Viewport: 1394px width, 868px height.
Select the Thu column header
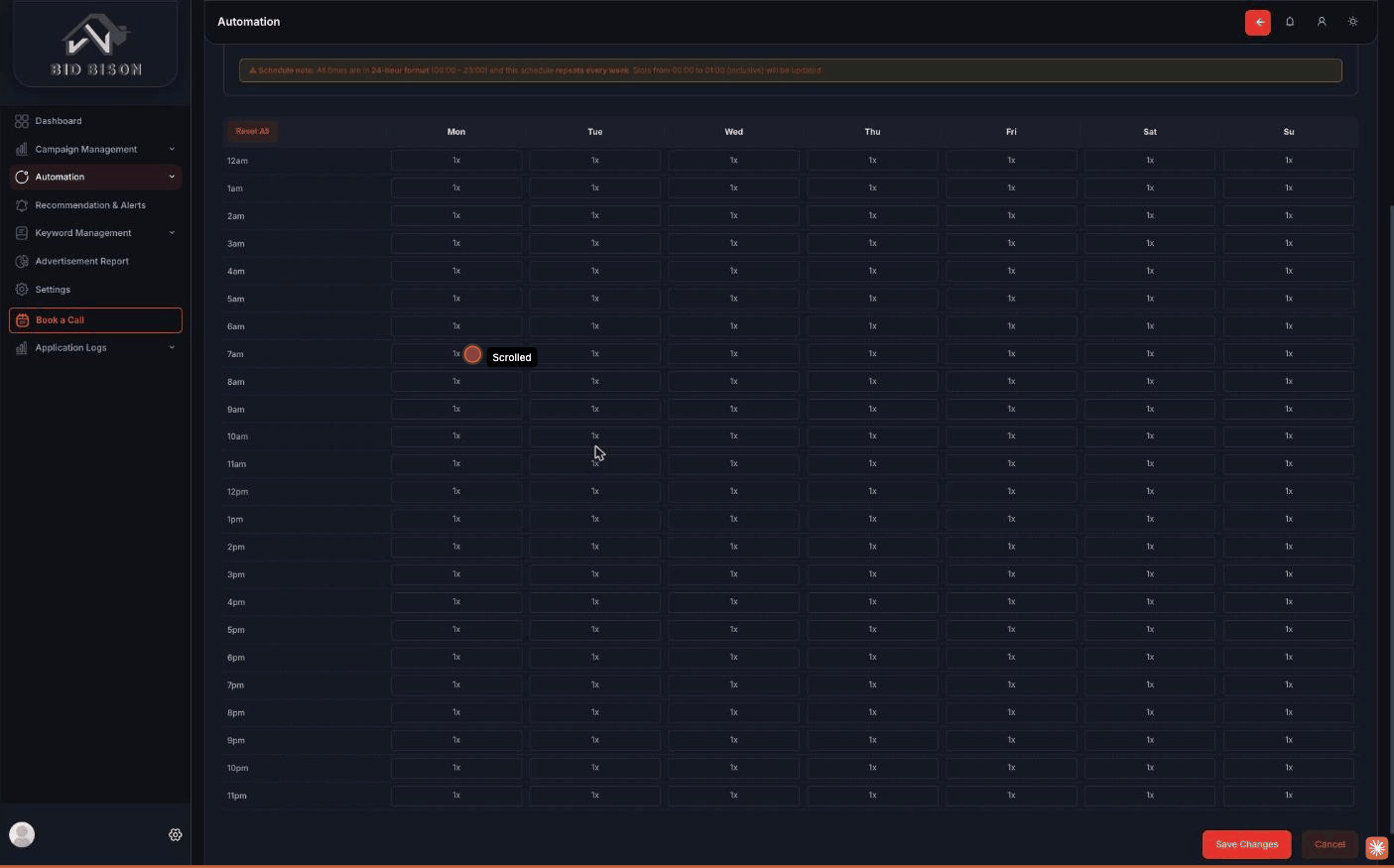click(872, 132)
